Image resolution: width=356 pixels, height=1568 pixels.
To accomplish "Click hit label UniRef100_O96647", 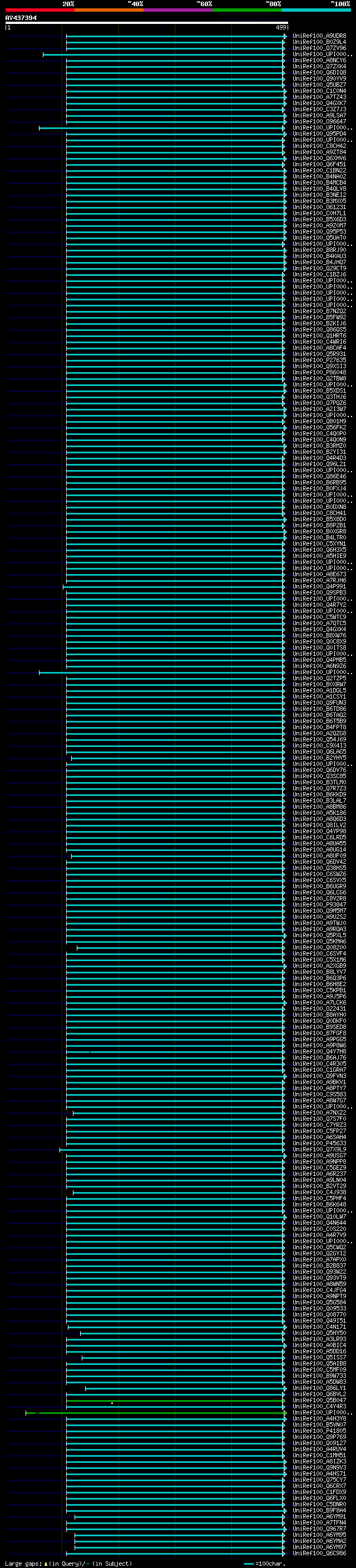I will pyautogui.click(x=319, y=122).
